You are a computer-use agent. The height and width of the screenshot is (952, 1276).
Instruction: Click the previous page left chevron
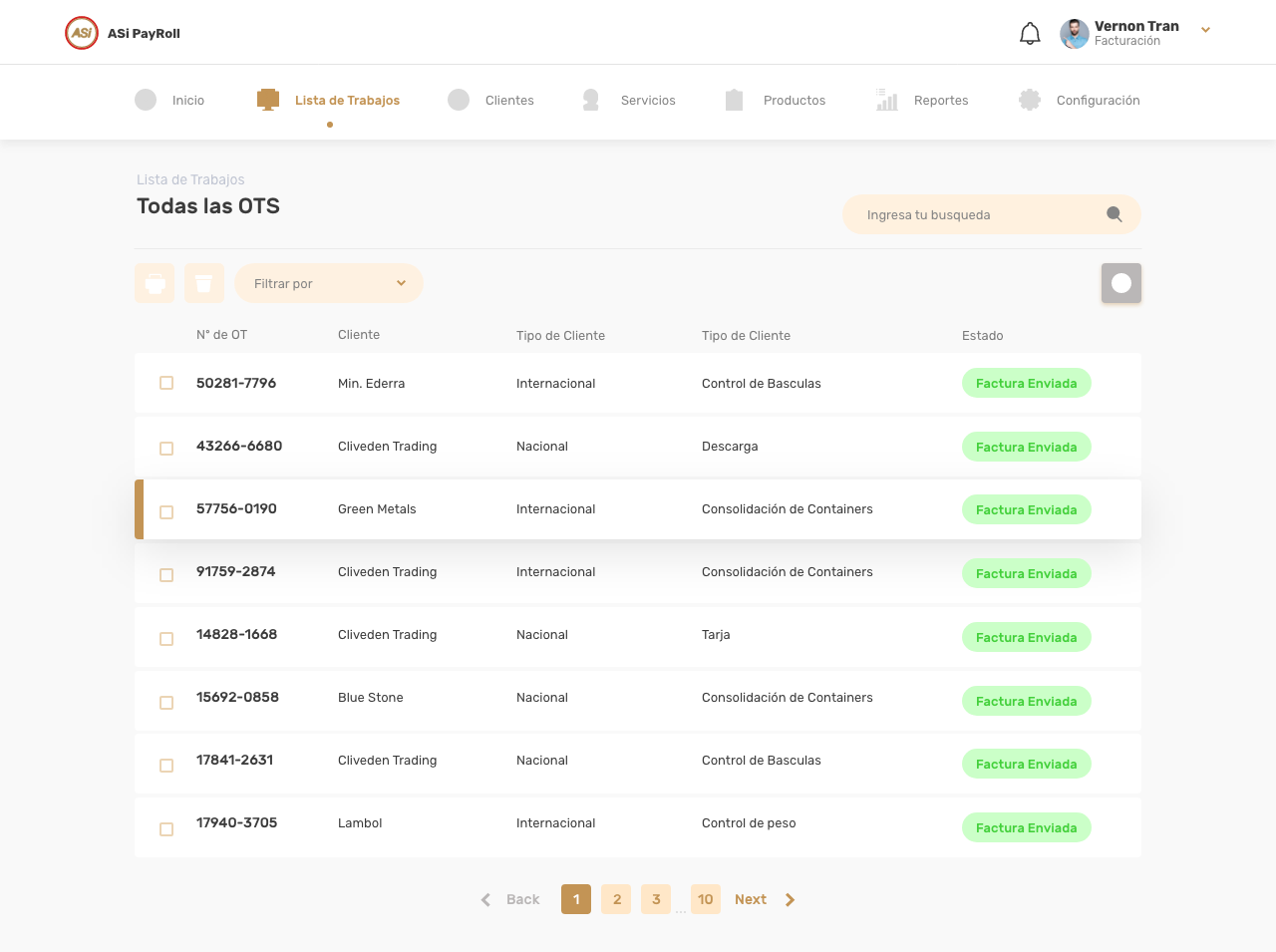(485, 900)
